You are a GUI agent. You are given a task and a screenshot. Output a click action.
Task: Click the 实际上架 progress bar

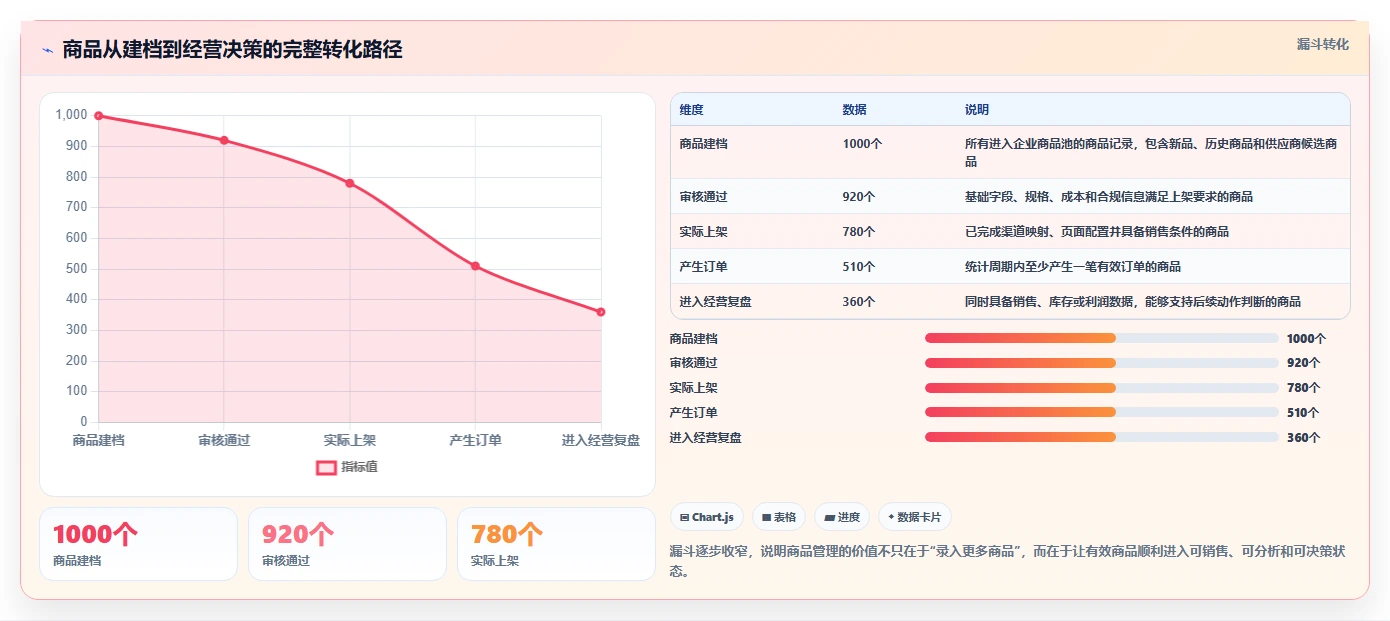pyautogui.click(x=1102, y=388)
